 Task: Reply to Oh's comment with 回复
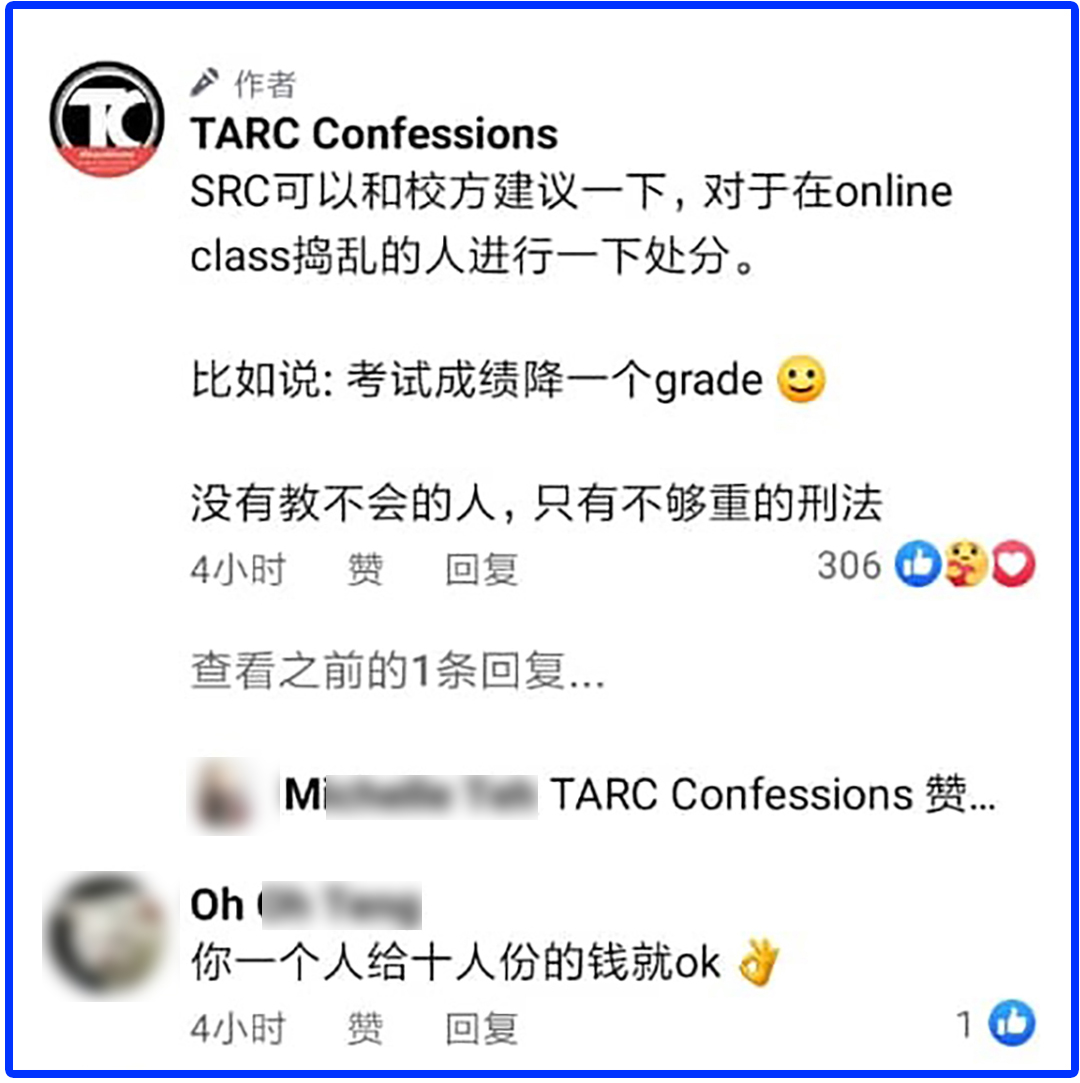pyautogui.click(x=481, y=1028)
